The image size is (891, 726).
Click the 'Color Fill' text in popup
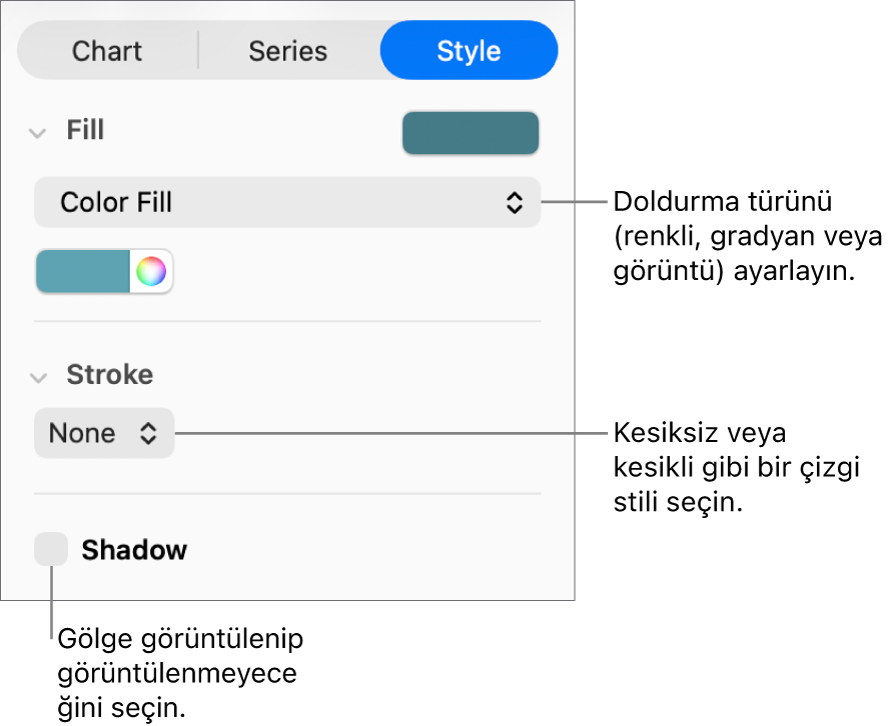tap(116, 203)
